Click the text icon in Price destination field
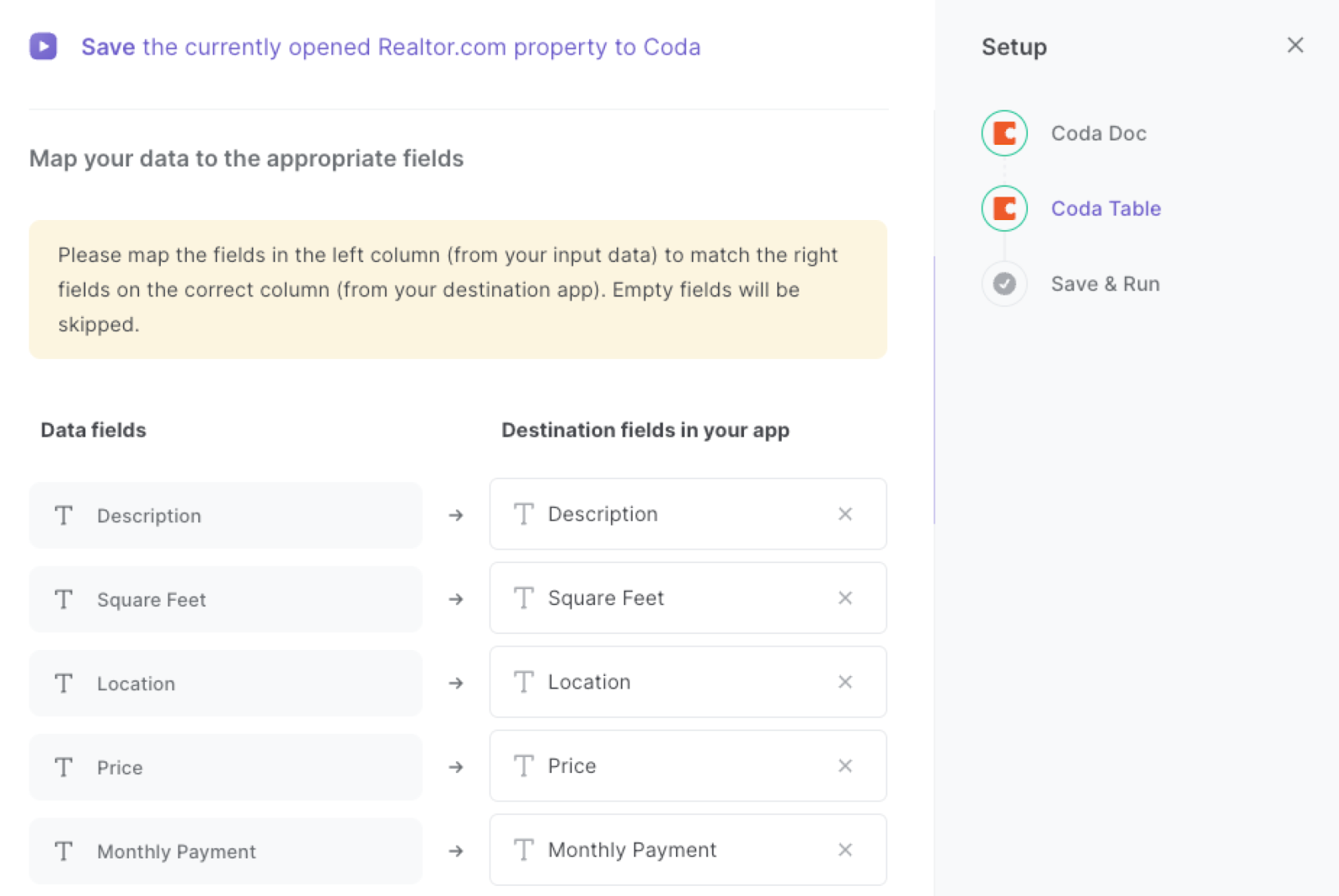1339x896 pixels. point(524,765)
